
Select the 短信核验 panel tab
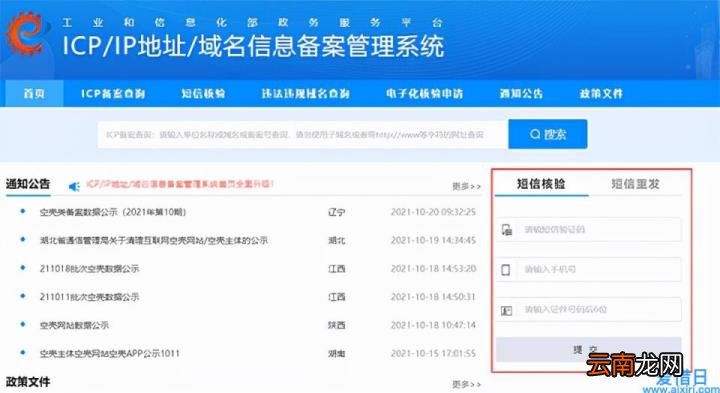(541, 184)
